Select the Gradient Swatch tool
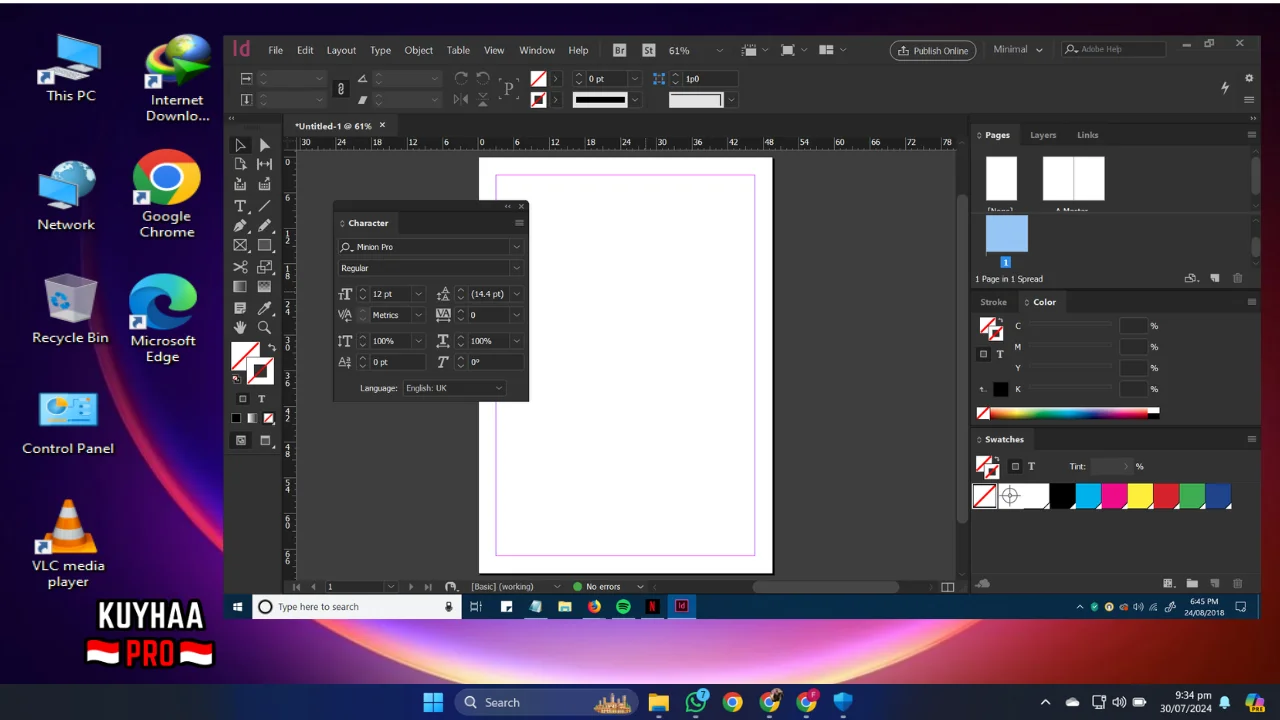The width and height of the screenshot is (1280, 720). click(240, 287)
